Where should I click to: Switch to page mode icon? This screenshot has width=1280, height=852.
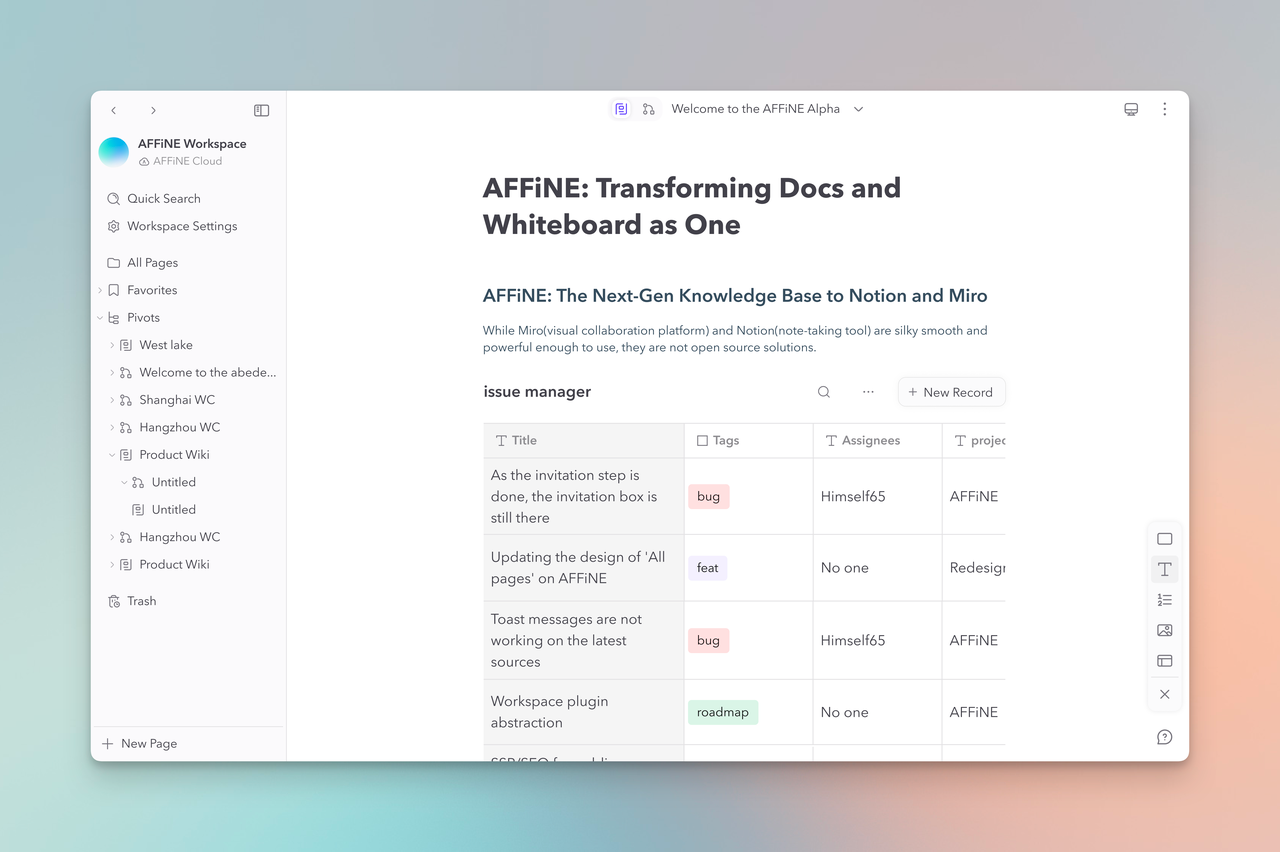click(621, 109)
